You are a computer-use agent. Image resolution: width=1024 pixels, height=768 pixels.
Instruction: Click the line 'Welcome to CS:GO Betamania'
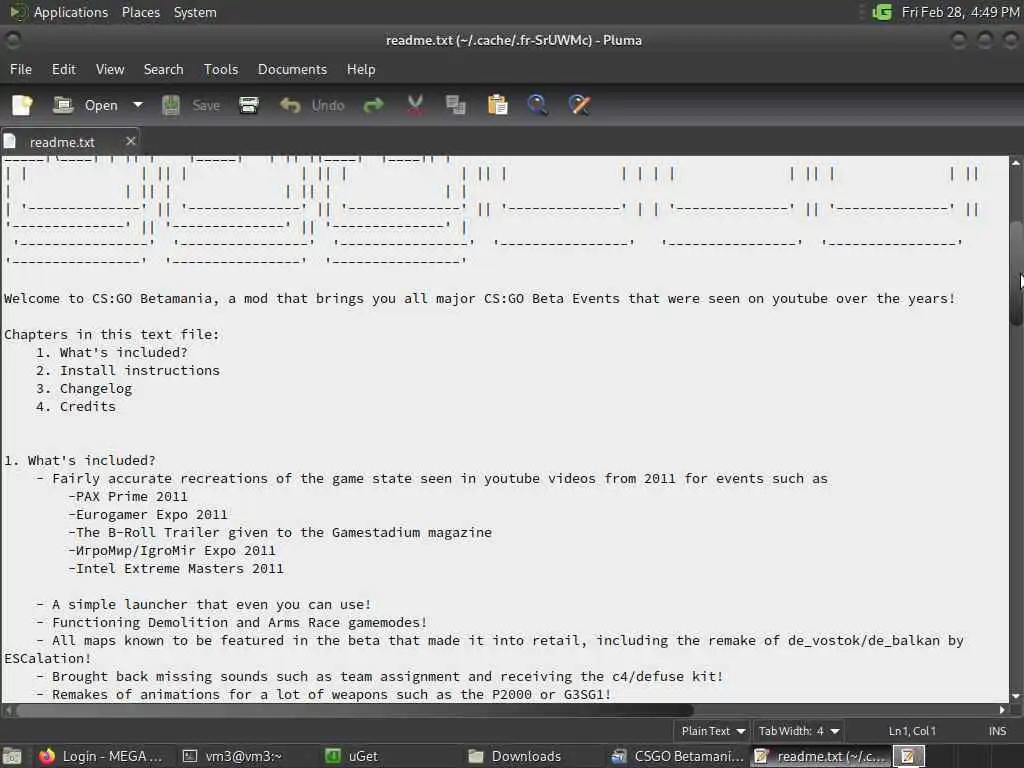[479, 298]
